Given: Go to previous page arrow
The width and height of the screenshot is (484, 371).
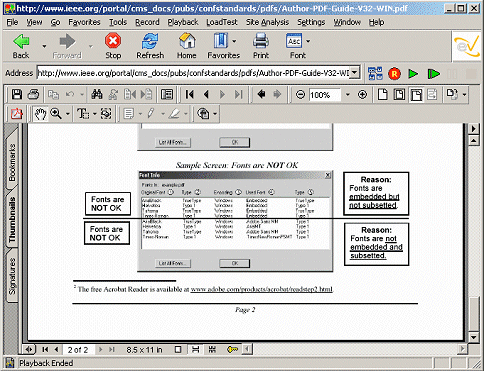Looking at the screenshot, I should [x=206, y=95].
